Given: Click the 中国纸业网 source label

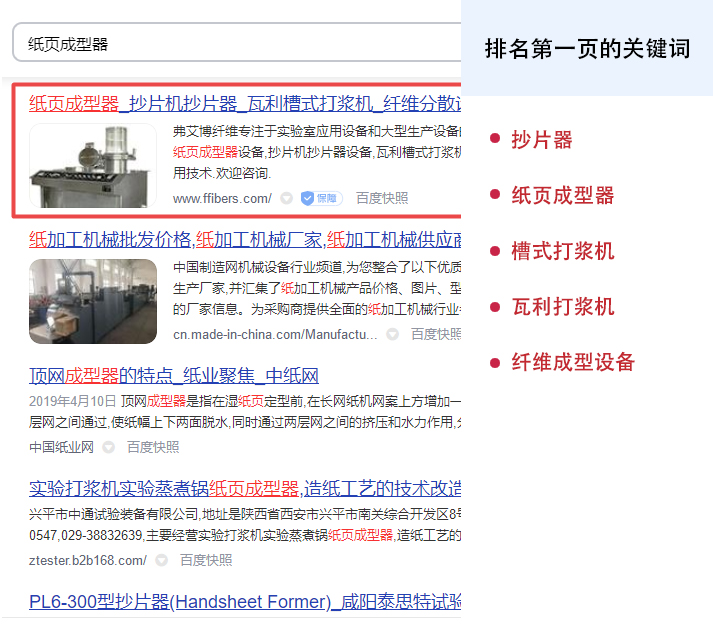Looking at the screenshot, I should pos(61,447).
